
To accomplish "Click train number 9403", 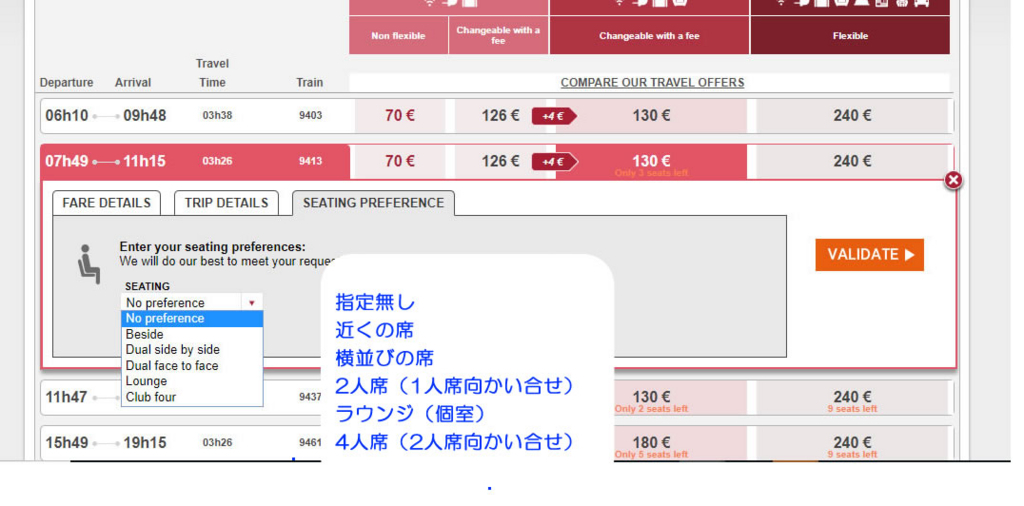I will point(310,116).
